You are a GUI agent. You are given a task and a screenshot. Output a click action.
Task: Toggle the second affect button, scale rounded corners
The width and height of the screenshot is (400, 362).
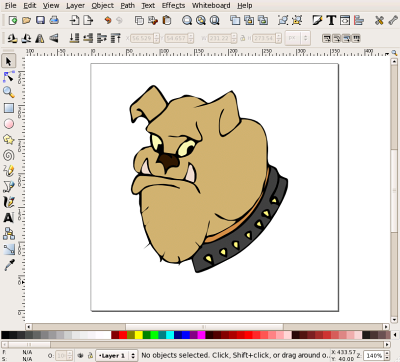[x=336, y=38]
